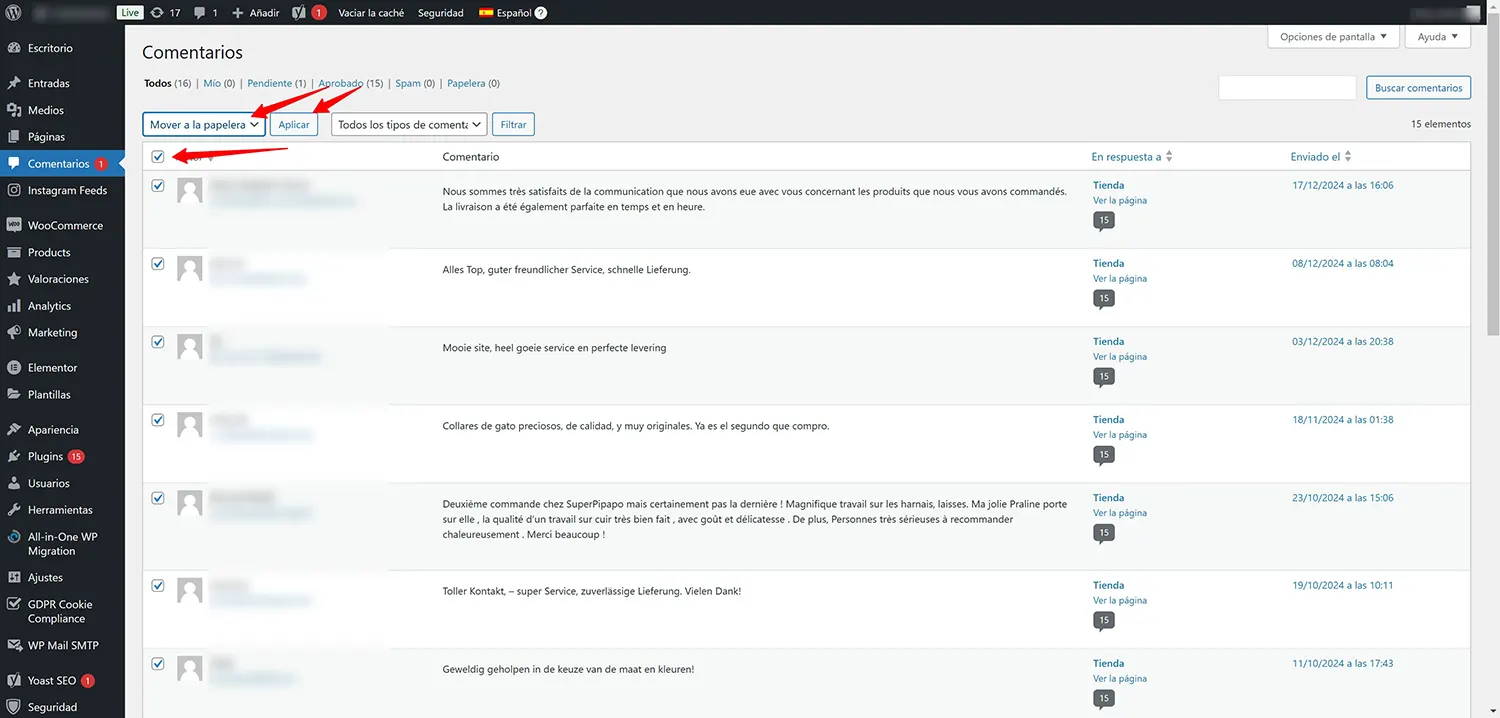Expand the Todos los tipos de comentarios dropdown
Viewport: 1500px width, 718px height.
point(409,124)
